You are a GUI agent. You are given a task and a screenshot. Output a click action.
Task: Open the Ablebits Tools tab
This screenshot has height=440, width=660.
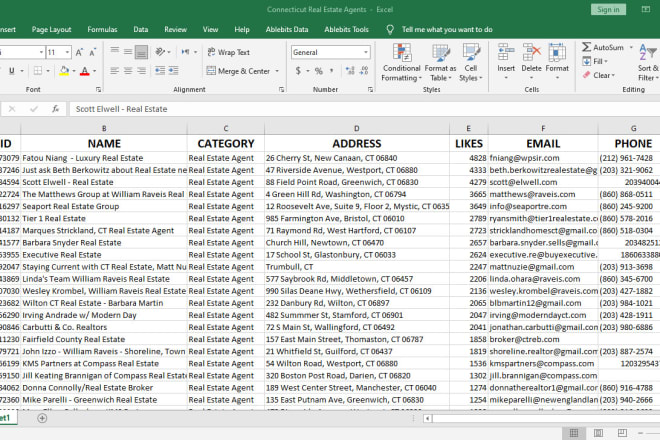coord(346,29)
